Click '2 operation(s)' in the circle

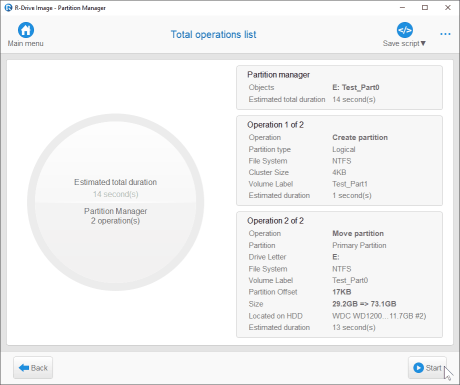115,221
